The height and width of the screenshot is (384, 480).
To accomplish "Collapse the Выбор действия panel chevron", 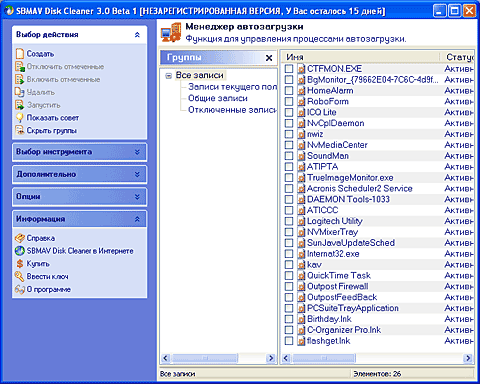I will pyautogui.click(x=137, y=35).
